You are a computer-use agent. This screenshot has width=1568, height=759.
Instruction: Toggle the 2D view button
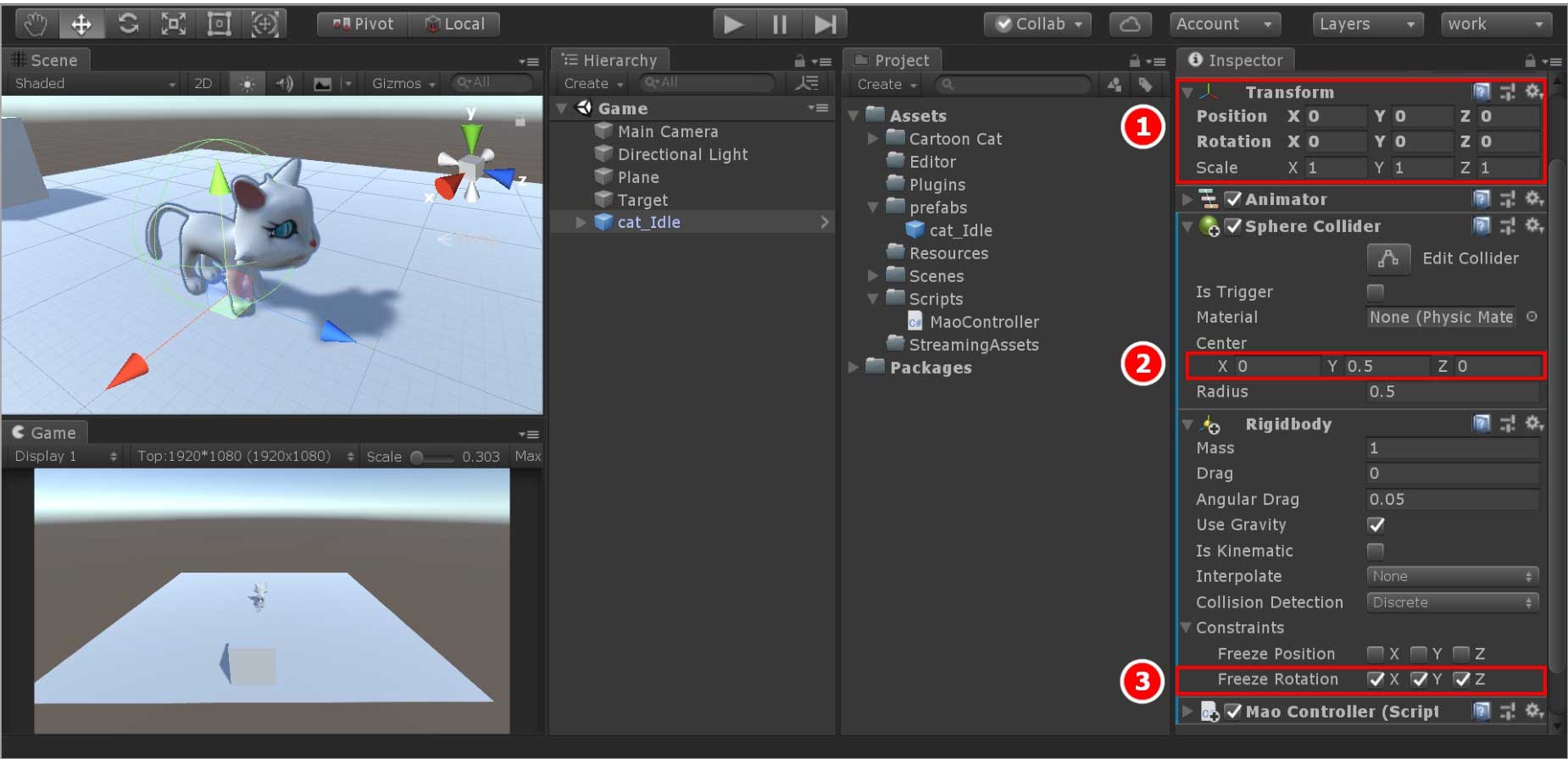pyautogui.click(x=203, y=83)
